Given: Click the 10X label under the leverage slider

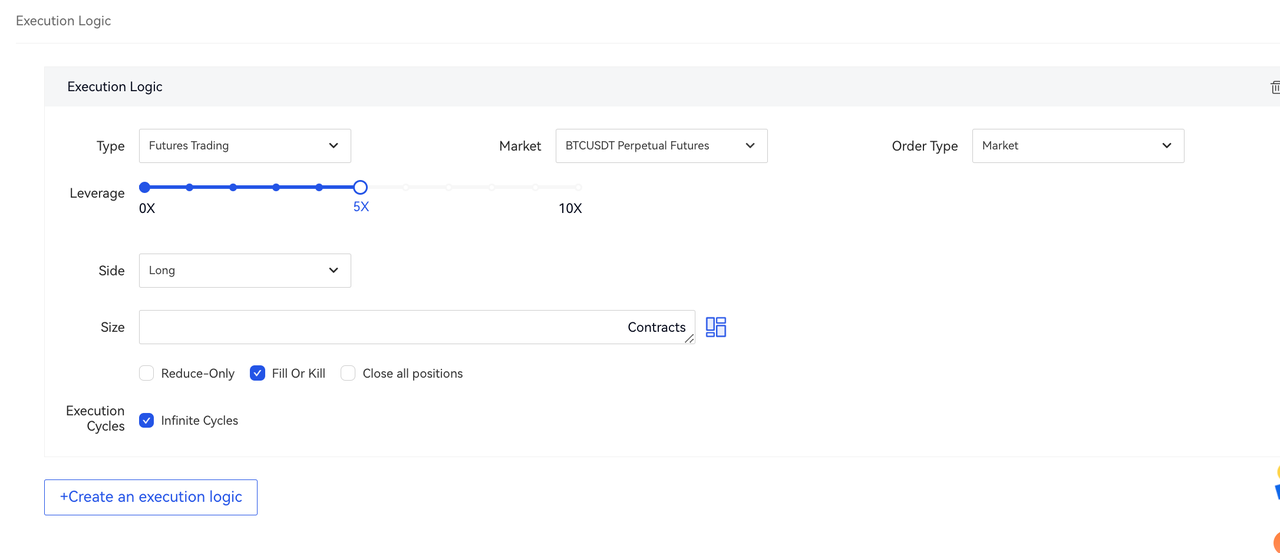Looking at the screenshot, I should click(x=570, y=208).
